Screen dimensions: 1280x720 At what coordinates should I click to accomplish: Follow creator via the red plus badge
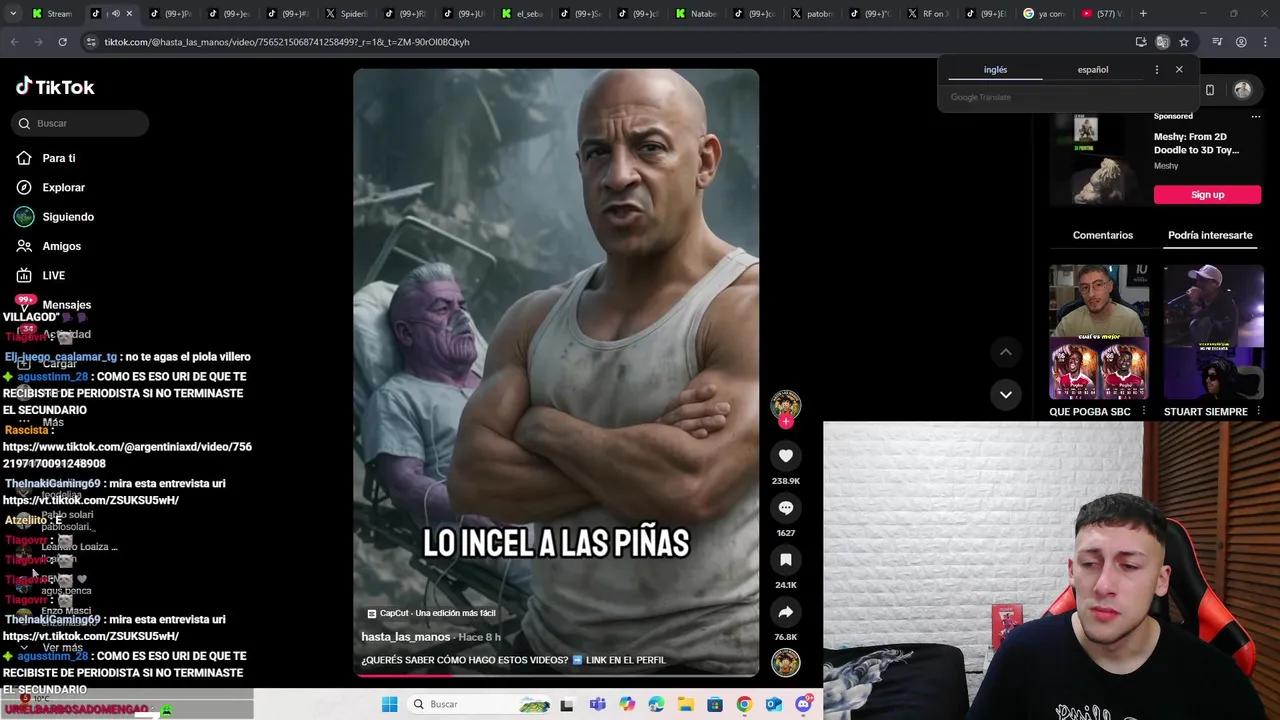[786, 422]
